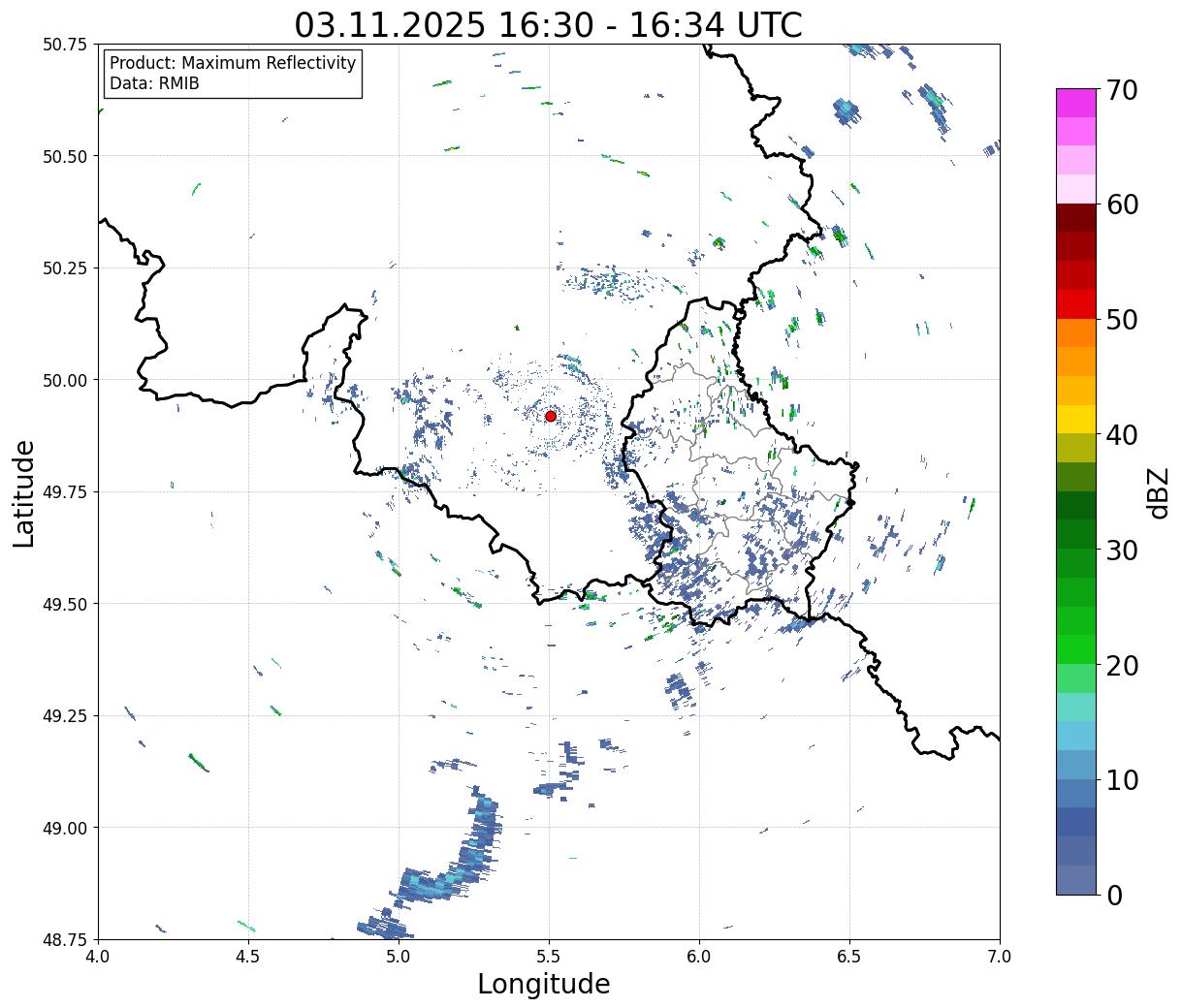Click the bright magenta top colorbar segment
This screenshot has width=1182, height=1008.
tap(1076, 103)
